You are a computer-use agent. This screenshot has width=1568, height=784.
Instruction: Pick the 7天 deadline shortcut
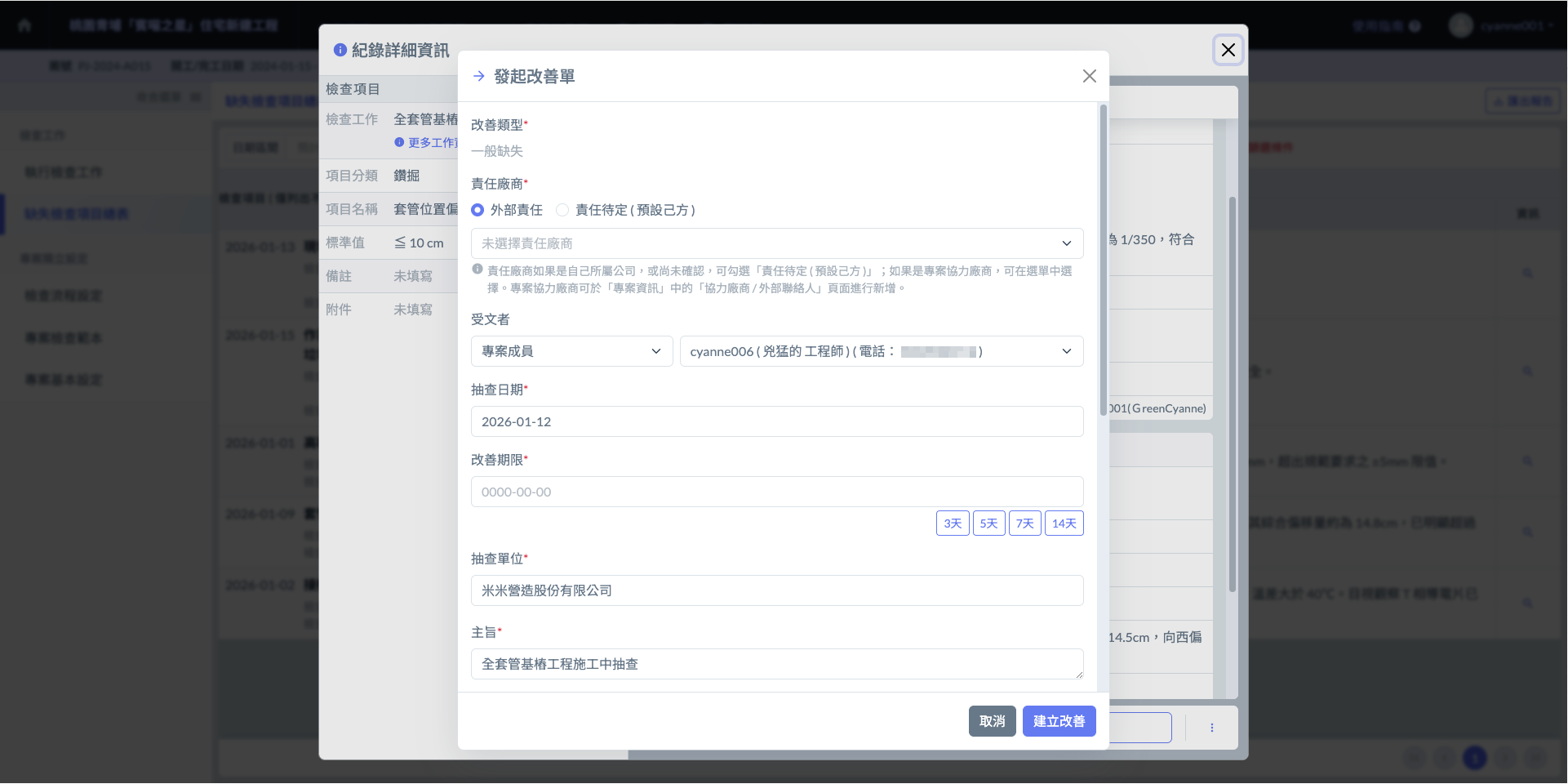pos(1024,523)
